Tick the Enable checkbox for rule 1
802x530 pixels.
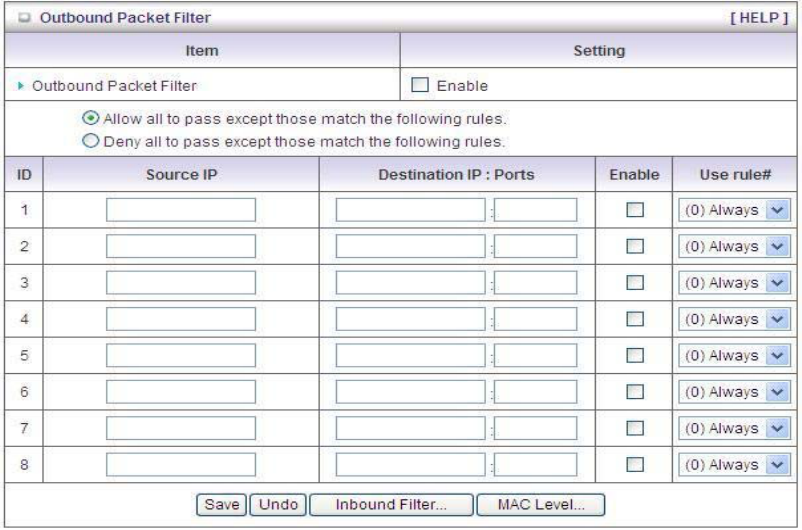634,209
